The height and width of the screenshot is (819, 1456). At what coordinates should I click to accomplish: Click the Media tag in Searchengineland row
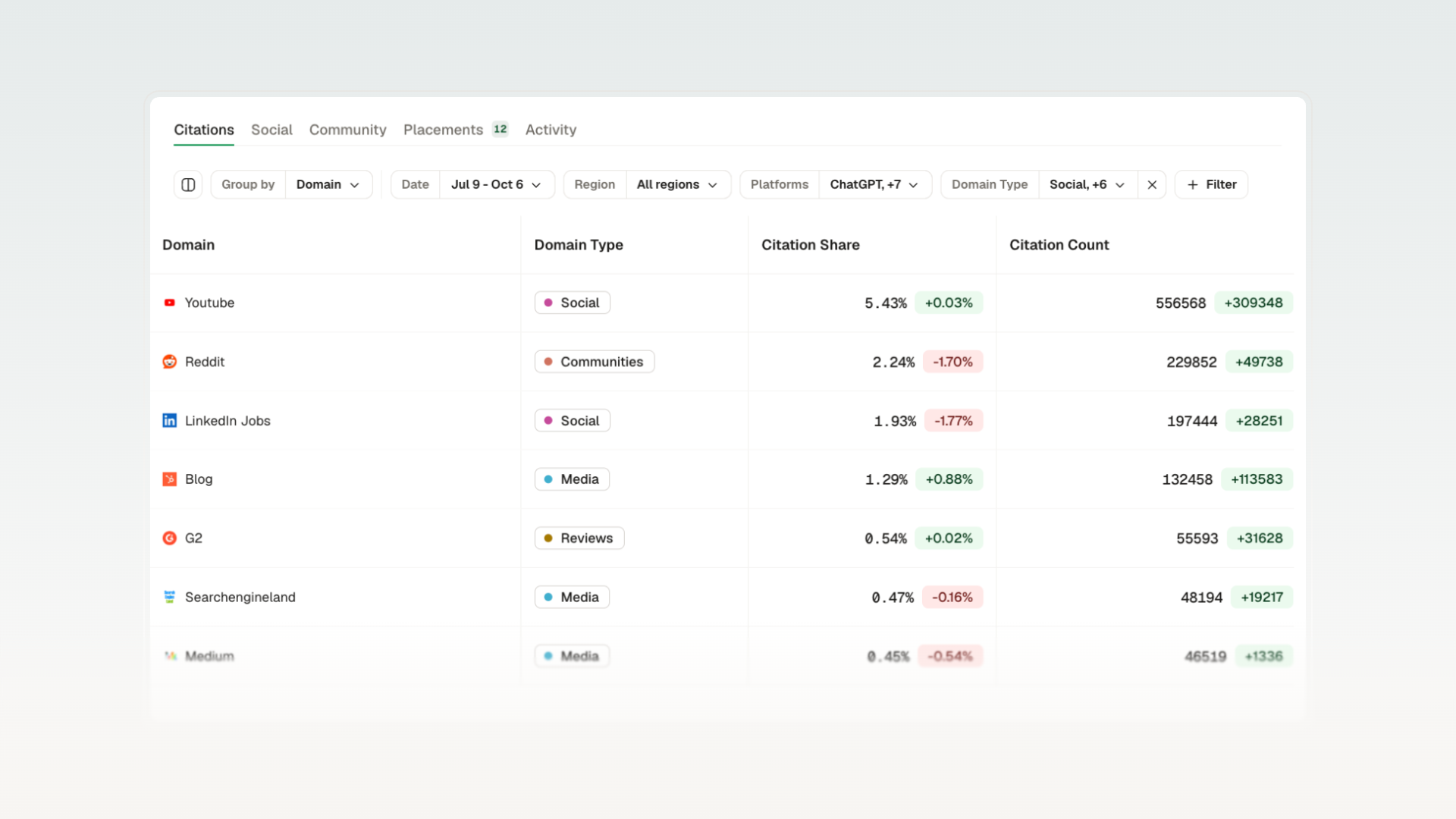[572, 597]
